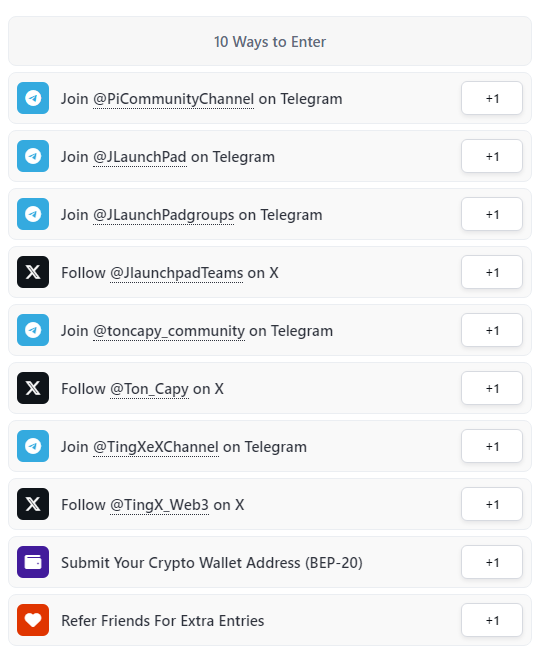The image size is (540, 652).
Task: Claim +1 for joining JLaunchPad Telegram
Action: pyautogui.click(x=492, y=156)
